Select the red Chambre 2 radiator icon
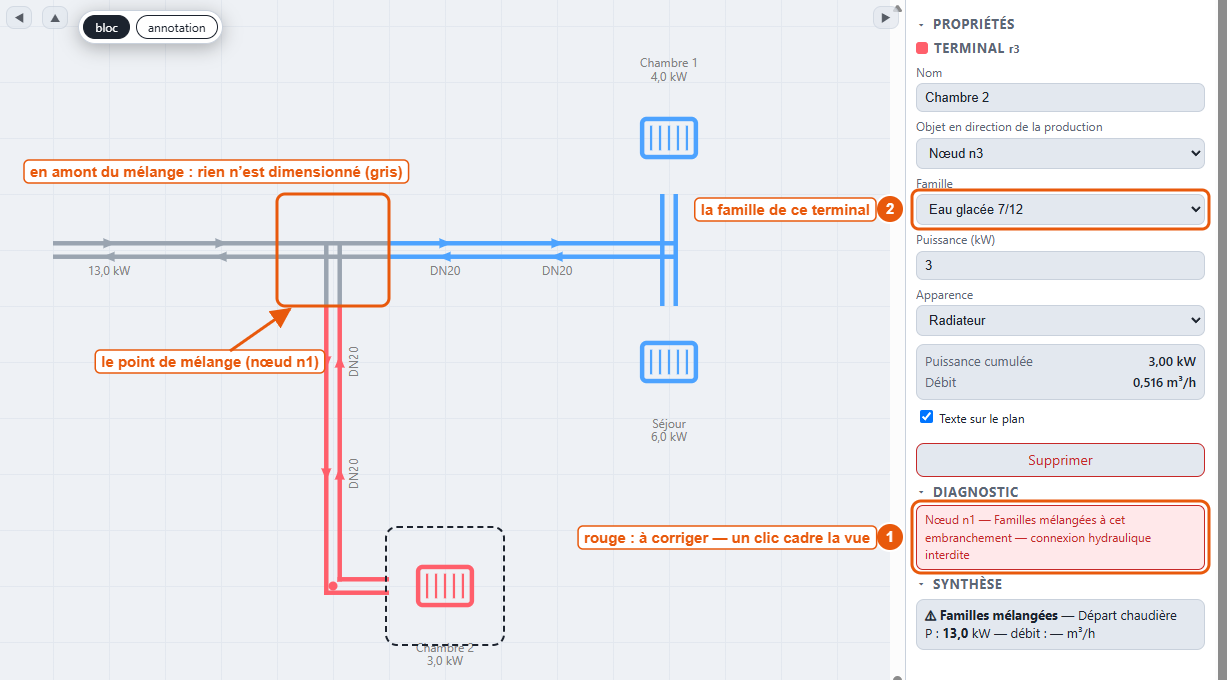The width and height of the screenshot is (1230, 680). pyautogui.click(x=444, y=586)
